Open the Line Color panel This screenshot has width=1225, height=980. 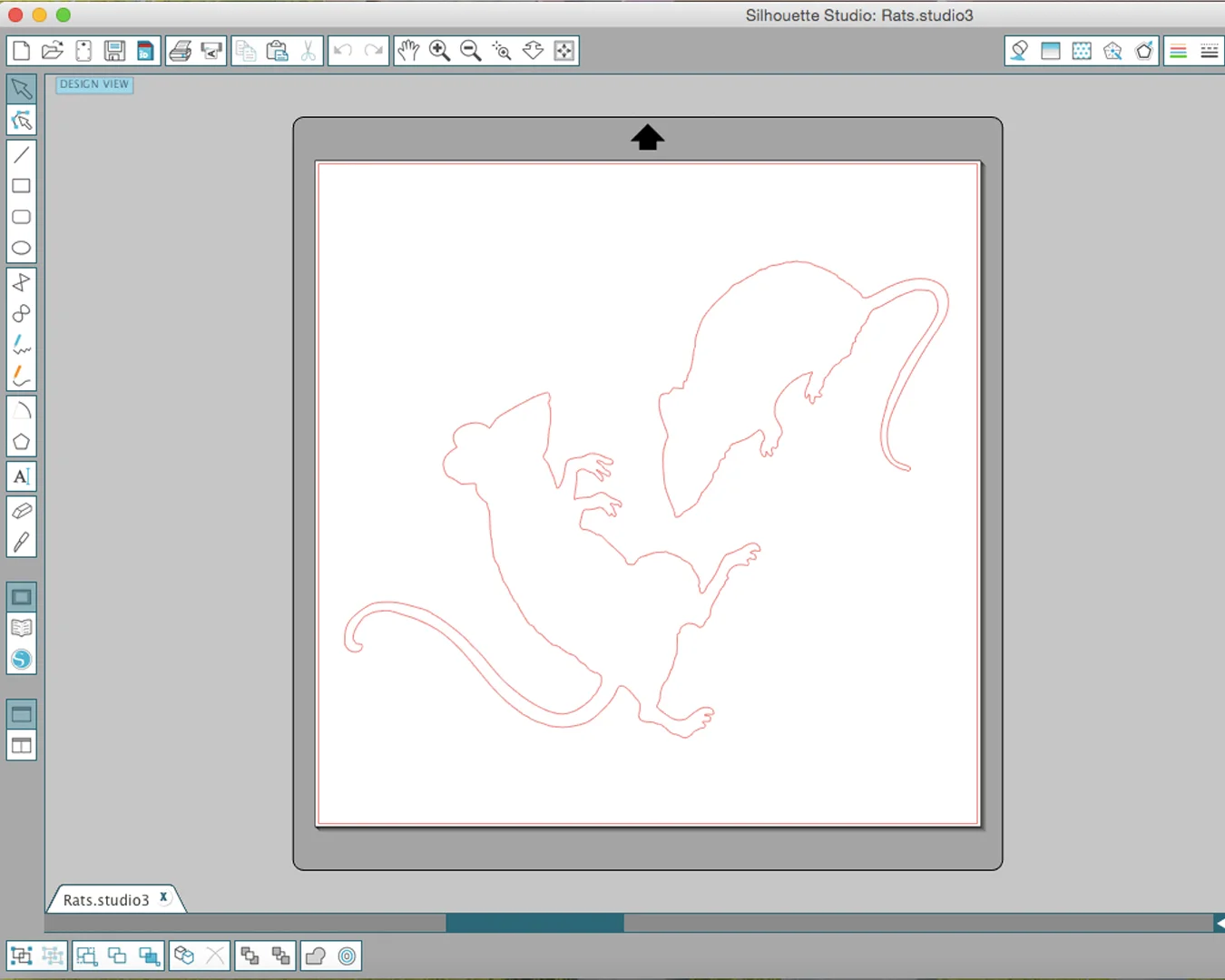click(x=1178, y=51)
